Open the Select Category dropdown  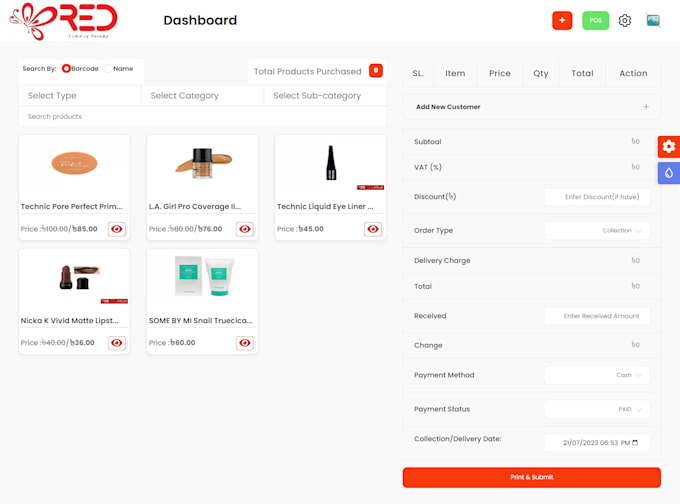[x=203, y=95]
